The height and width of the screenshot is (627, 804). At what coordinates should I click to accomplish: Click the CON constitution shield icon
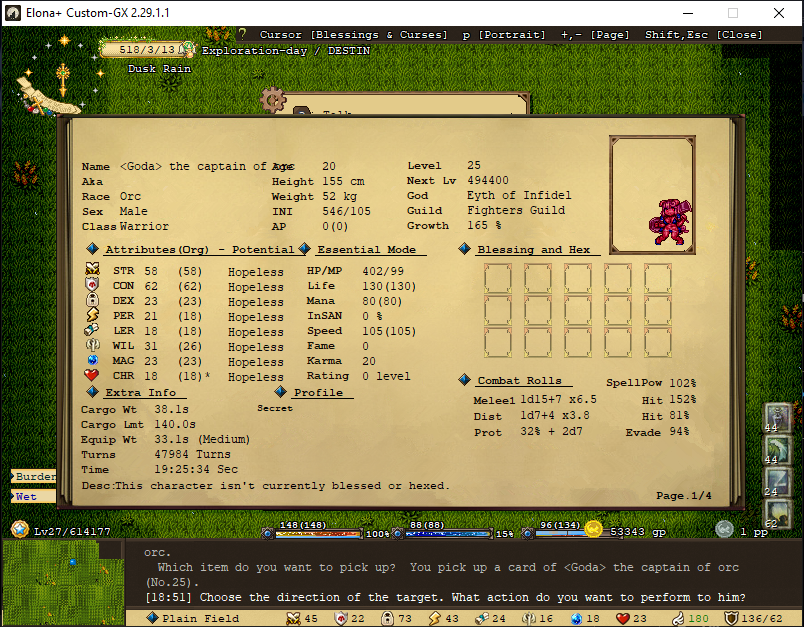(x=92, y=284)
